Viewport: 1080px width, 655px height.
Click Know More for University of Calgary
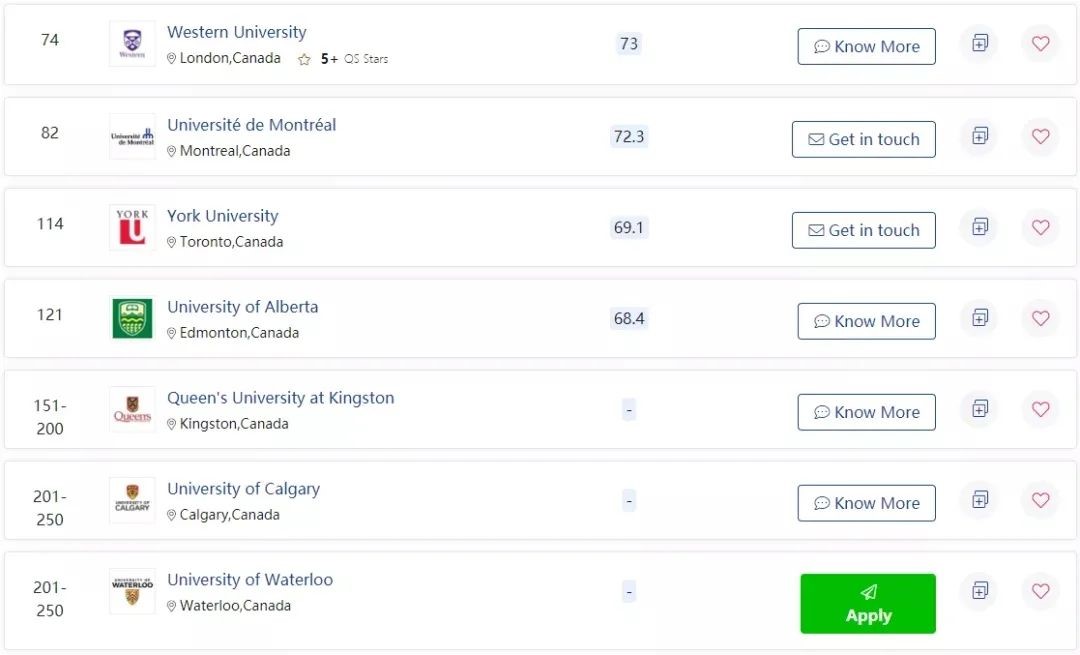click(x=866, y=503)
